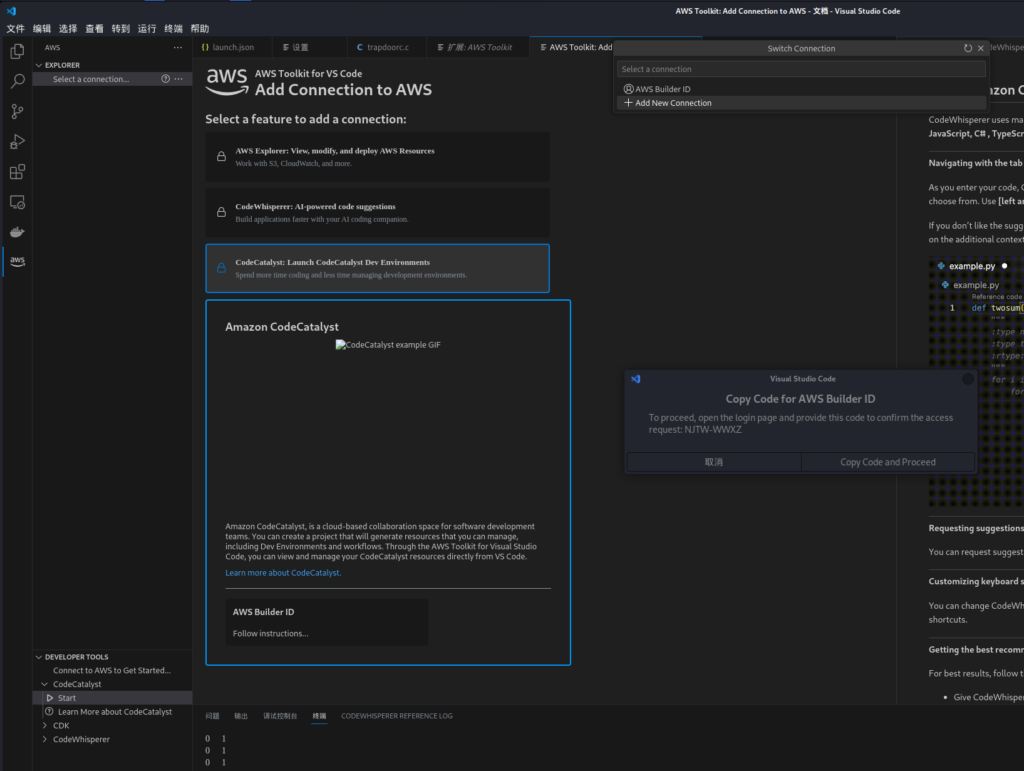Click lock icon on CodeCatalyst feature card
The width and height of the screenshot is (1024, 771).
point(221,268)
